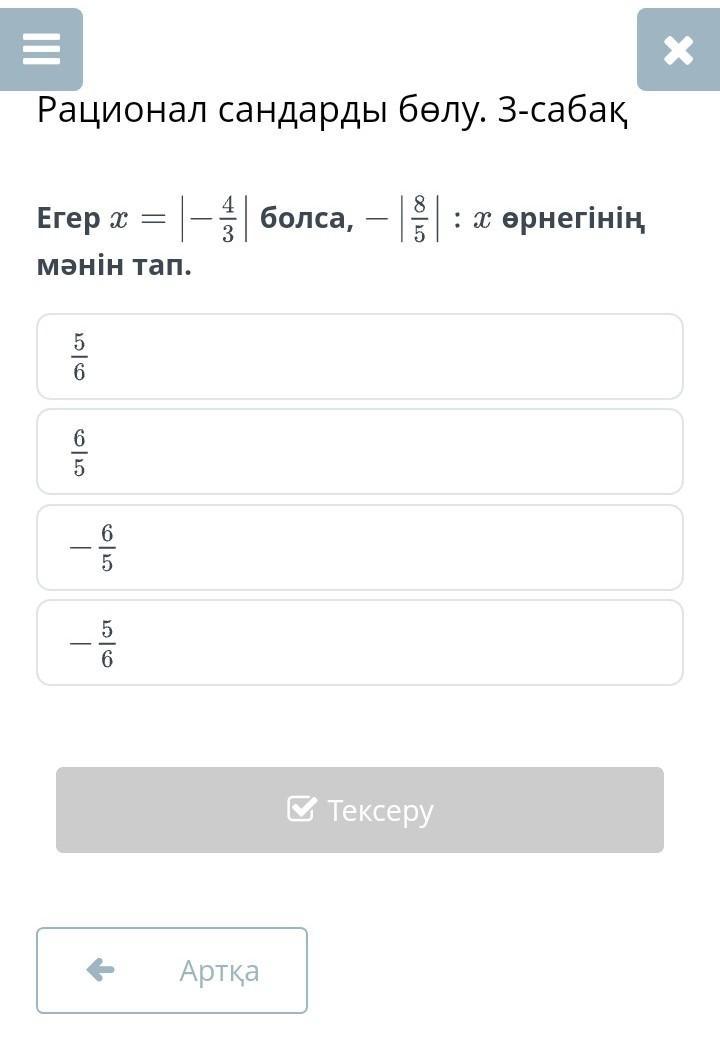Go back with the Артқа button

coord(172,970)
